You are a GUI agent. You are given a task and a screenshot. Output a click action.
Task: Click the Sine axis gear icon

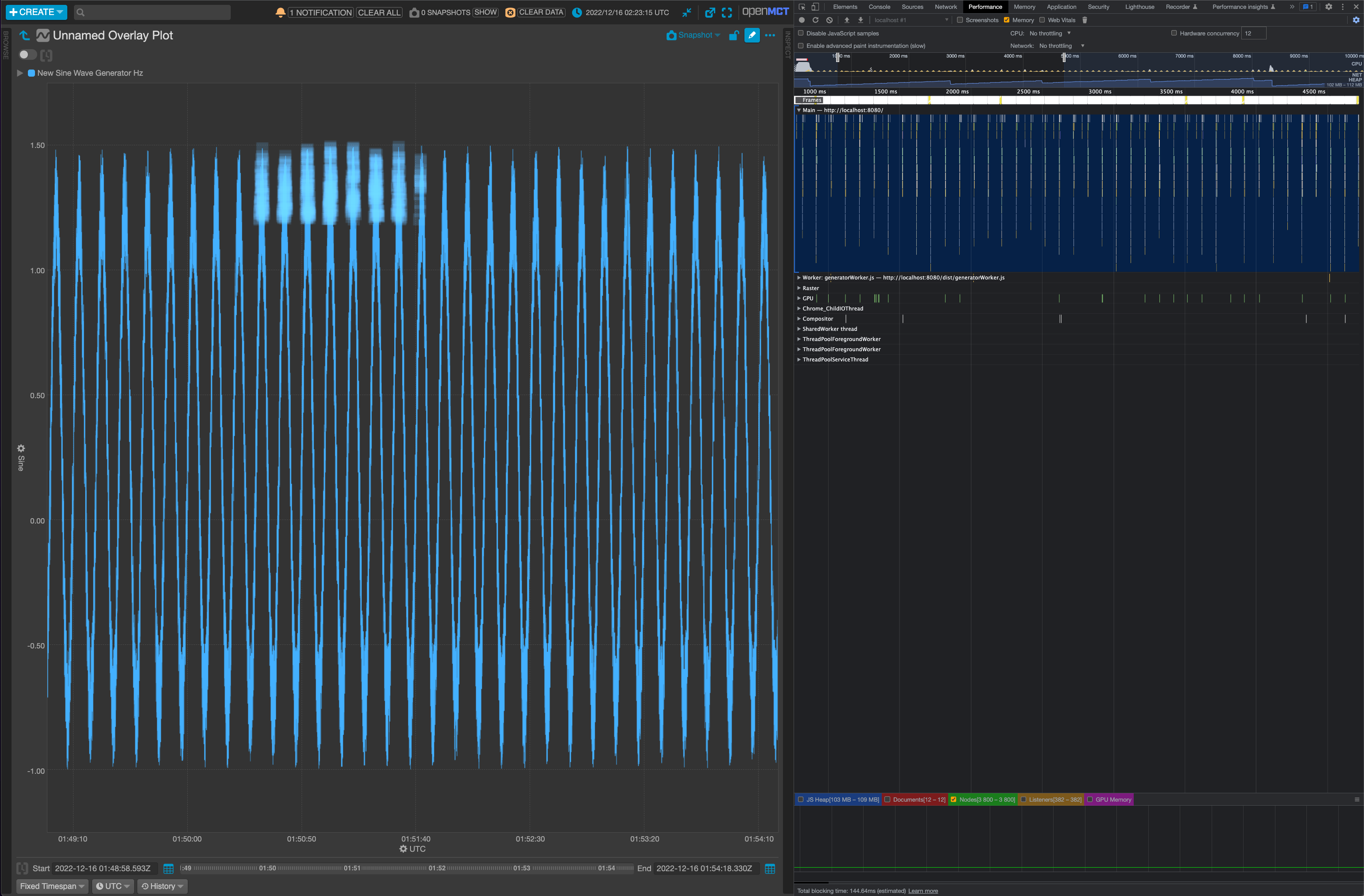(x=21, y=448)
